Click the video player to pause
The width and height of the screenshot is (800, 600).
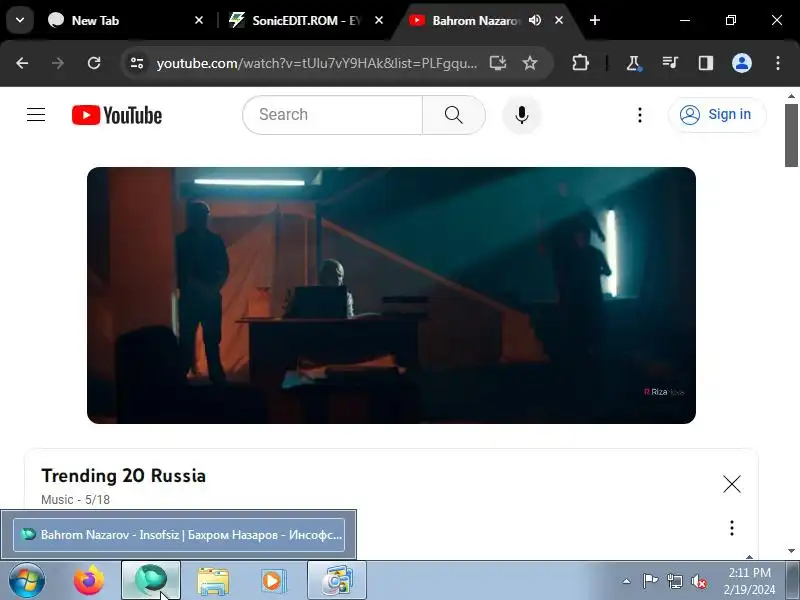tap(391, 295)
